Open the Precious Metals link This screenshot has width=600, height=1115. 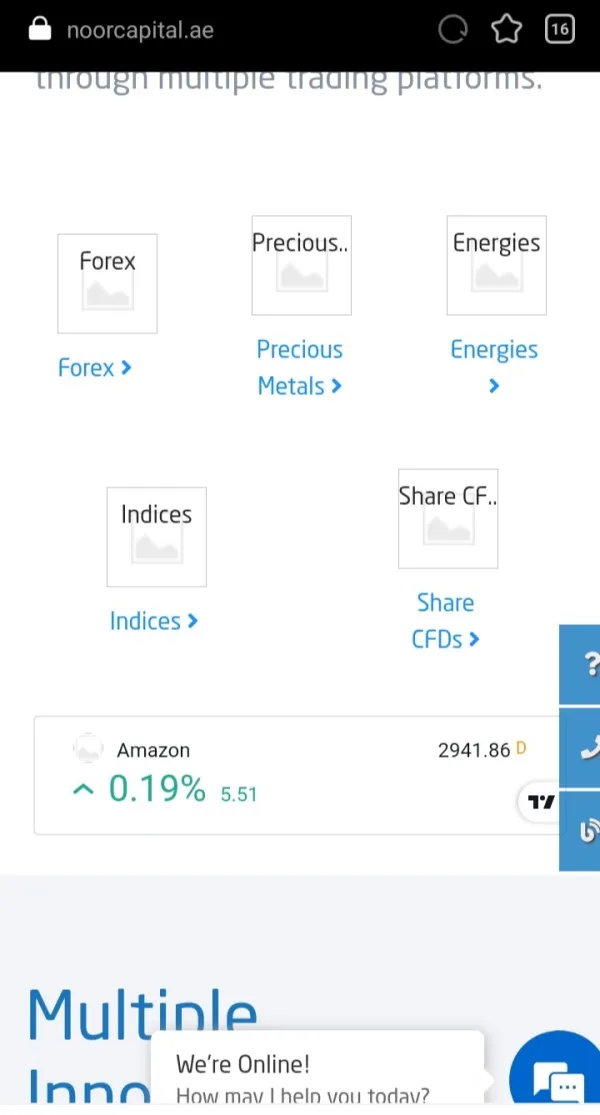click(x=299, y=368)
